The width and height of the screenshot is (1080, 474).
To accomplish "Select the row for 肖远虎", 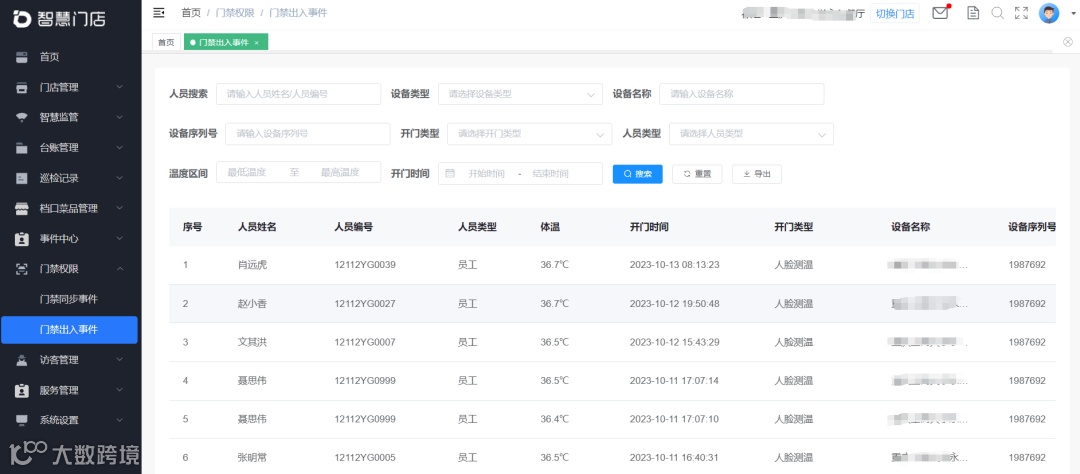I will click(612, 265).
